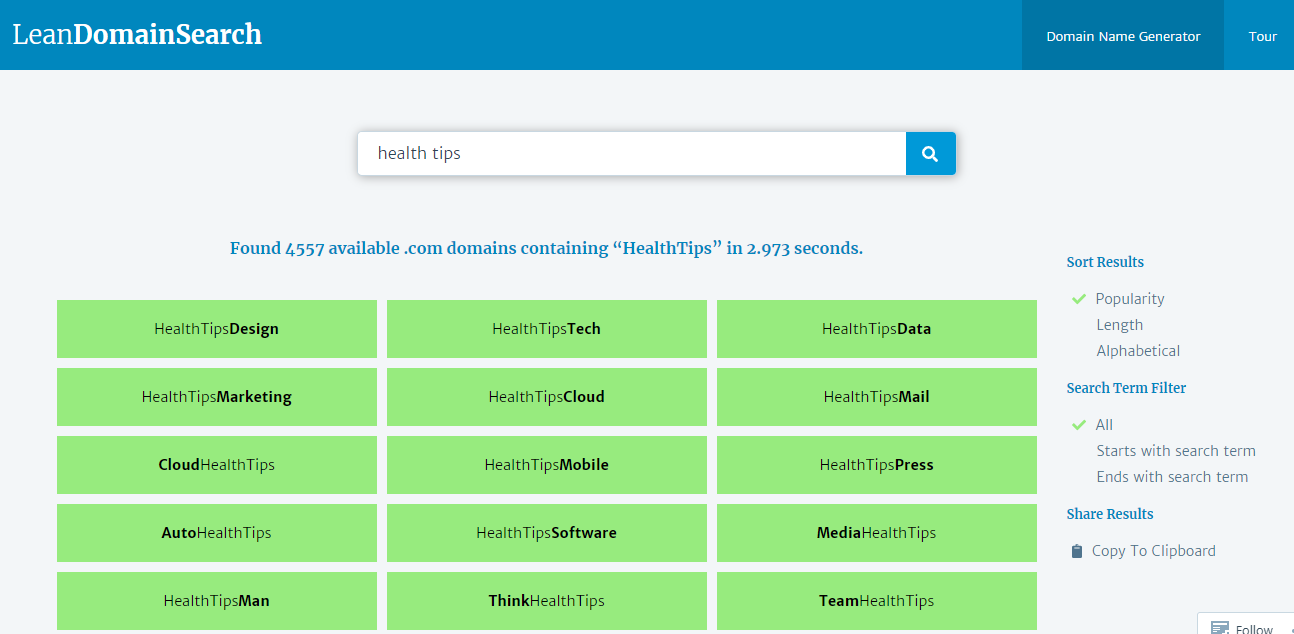The image size is (1294, 634).
Task: Click the Copy To Clipboard link
Action: tap(1153, 550)
